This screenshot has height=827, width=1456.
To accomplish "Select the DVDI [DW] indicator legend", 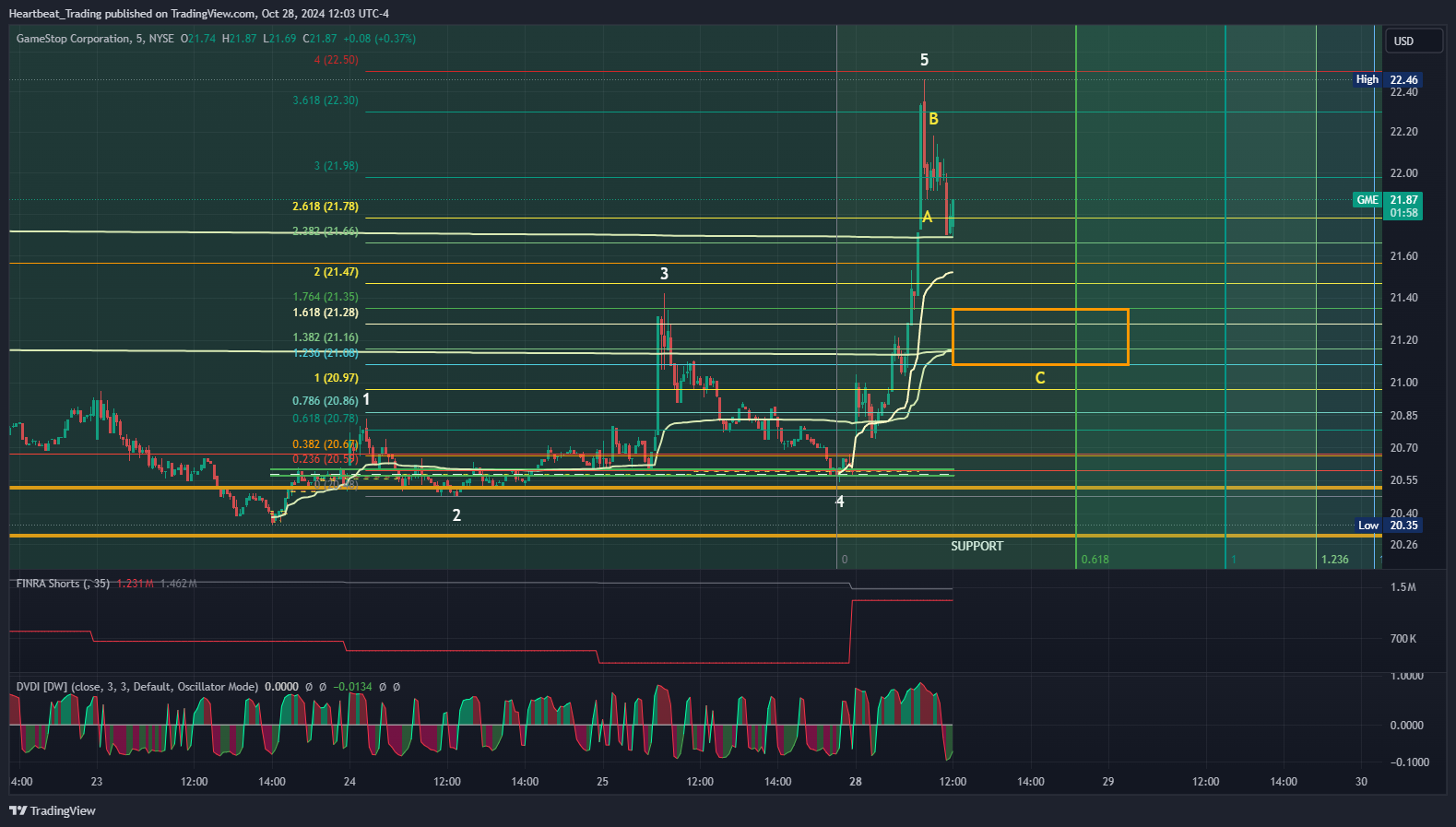I will (137, 687).
